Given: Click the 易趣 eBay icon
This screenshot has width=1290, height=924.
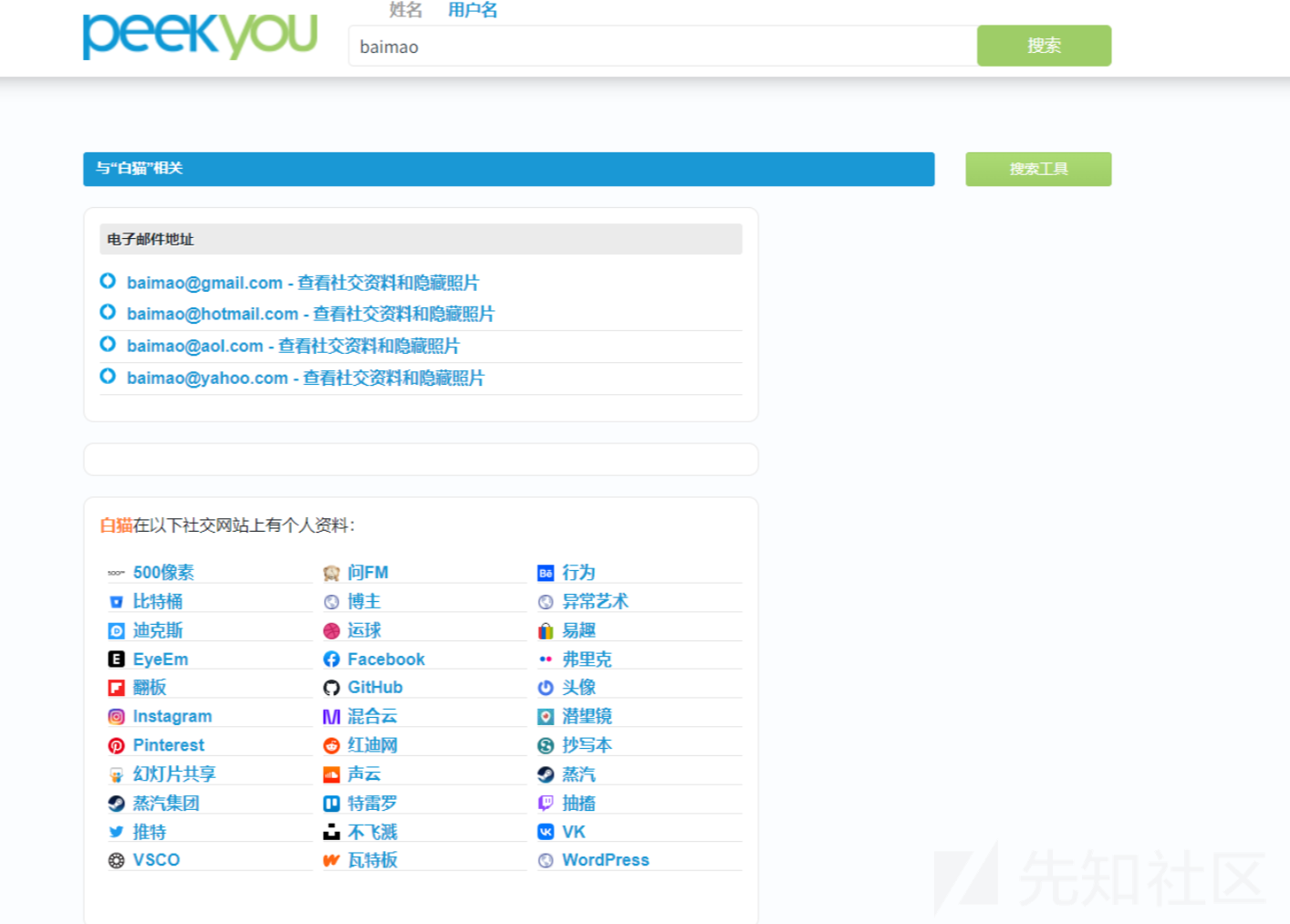Looking at the screenshot, I should click(546, 630).
